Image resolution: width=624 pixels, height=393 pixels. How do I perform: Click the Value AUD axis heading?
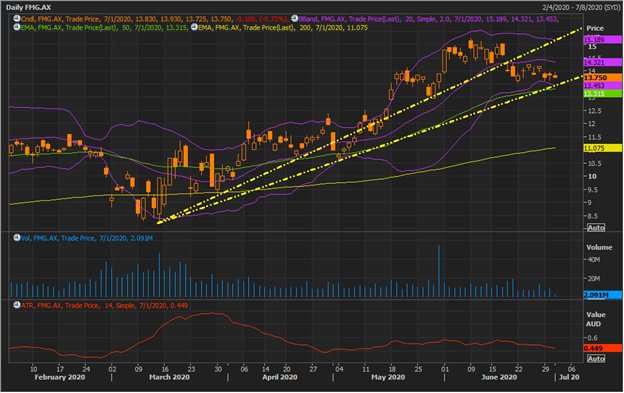click(596, 319)
